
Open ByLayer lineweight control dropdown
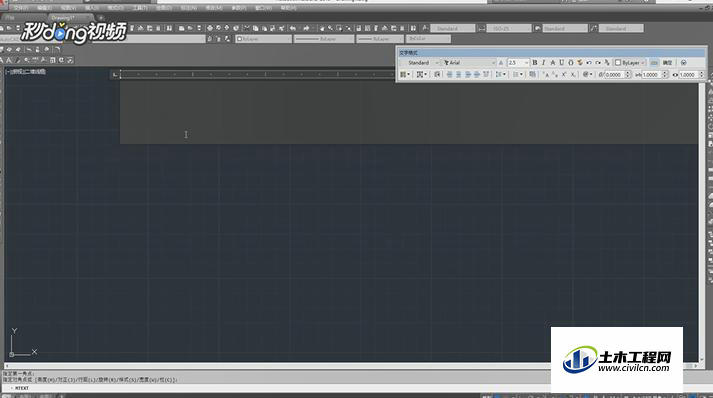[380, 39]
